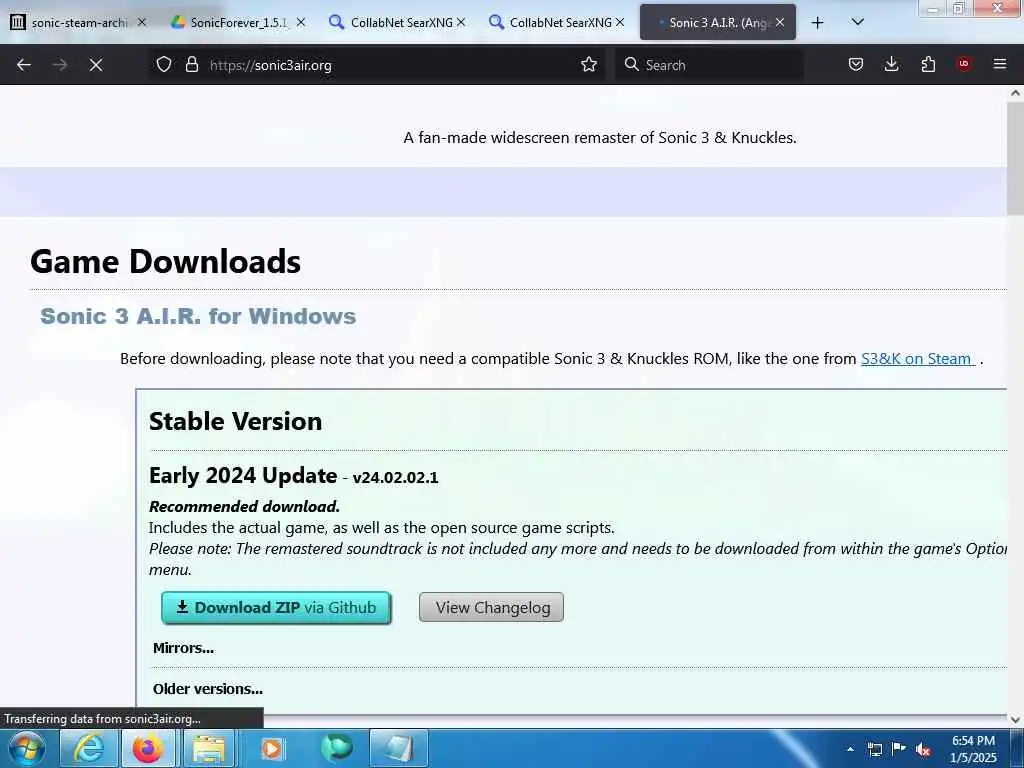This screenshot has width=1024, height=768.
Task: Open the Firefox application menu
Action: pyautogui.click(x=1000, y=65)
